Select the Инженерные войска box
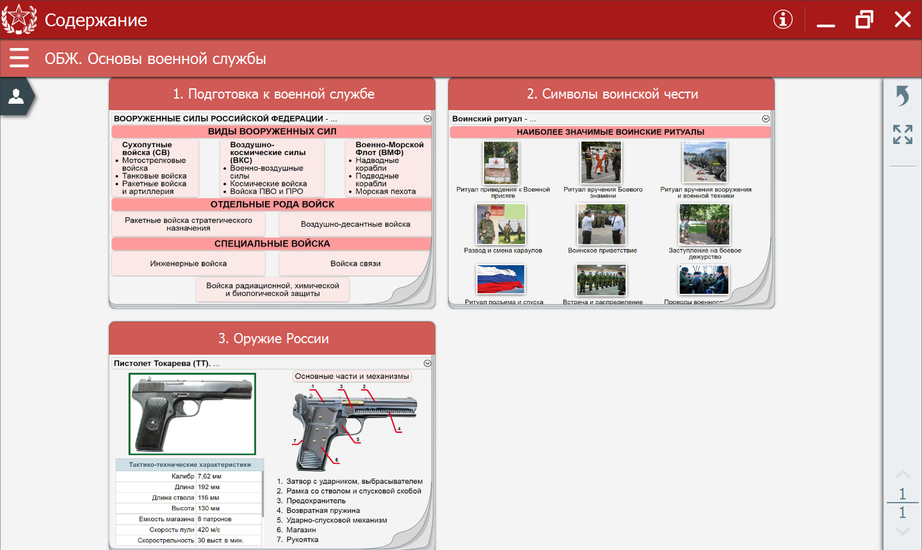Image resolution: width=922 pixels, height=550 pixels. [188, 264]
